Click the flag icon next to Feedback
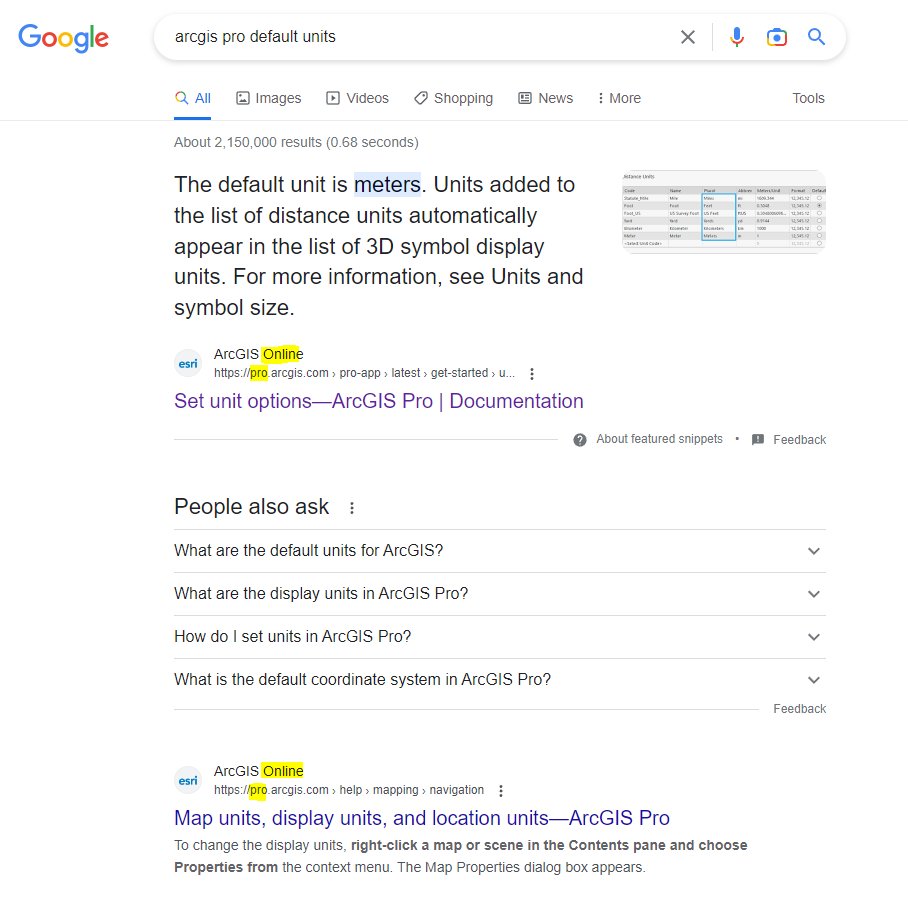Screen dimensions: 908x905 click(x=757, y=439)
